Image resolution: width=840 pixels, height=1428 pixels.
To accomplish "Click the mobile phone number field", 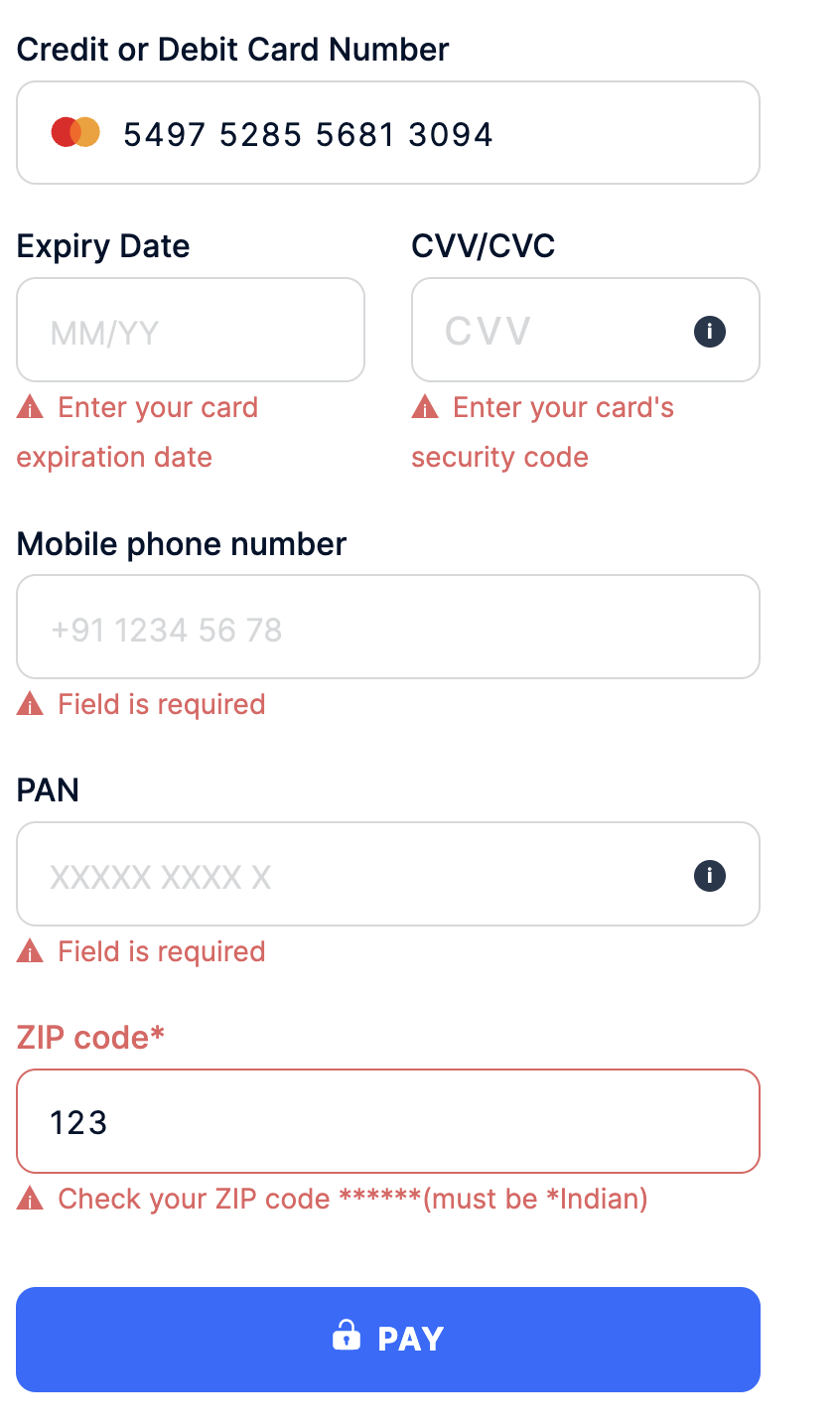I will pos(387,627).
